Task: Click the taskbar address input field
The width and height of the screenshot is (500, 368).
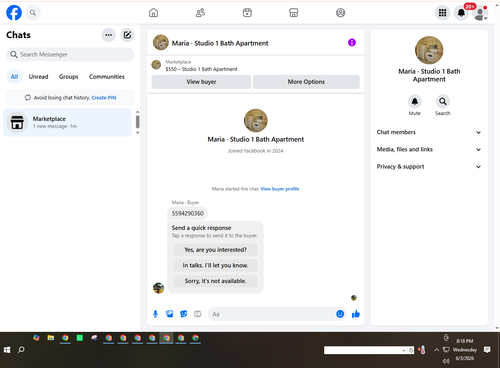Action: [363, 350]
